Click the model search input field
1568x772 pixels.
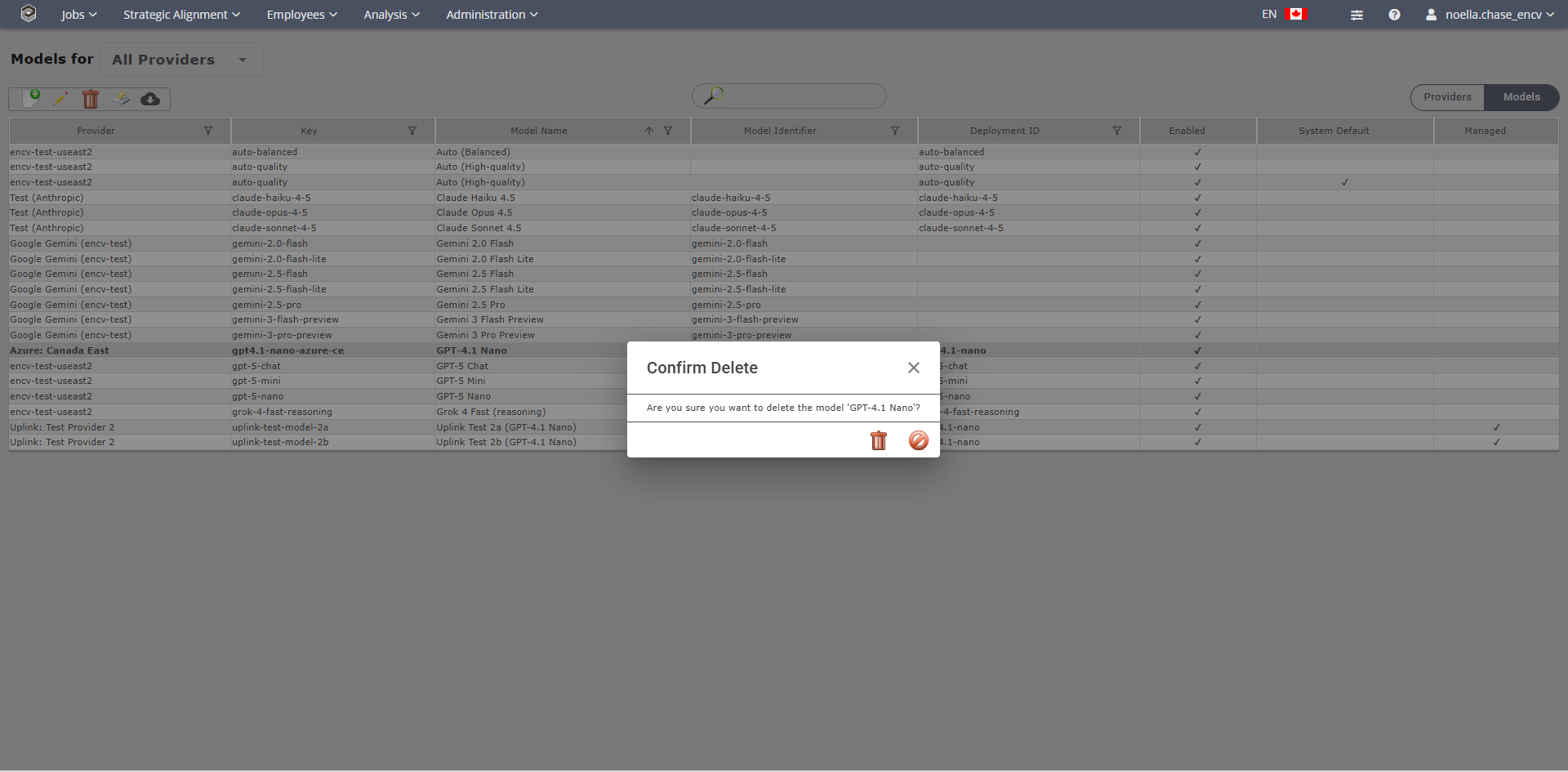click(x=800, y=96)
